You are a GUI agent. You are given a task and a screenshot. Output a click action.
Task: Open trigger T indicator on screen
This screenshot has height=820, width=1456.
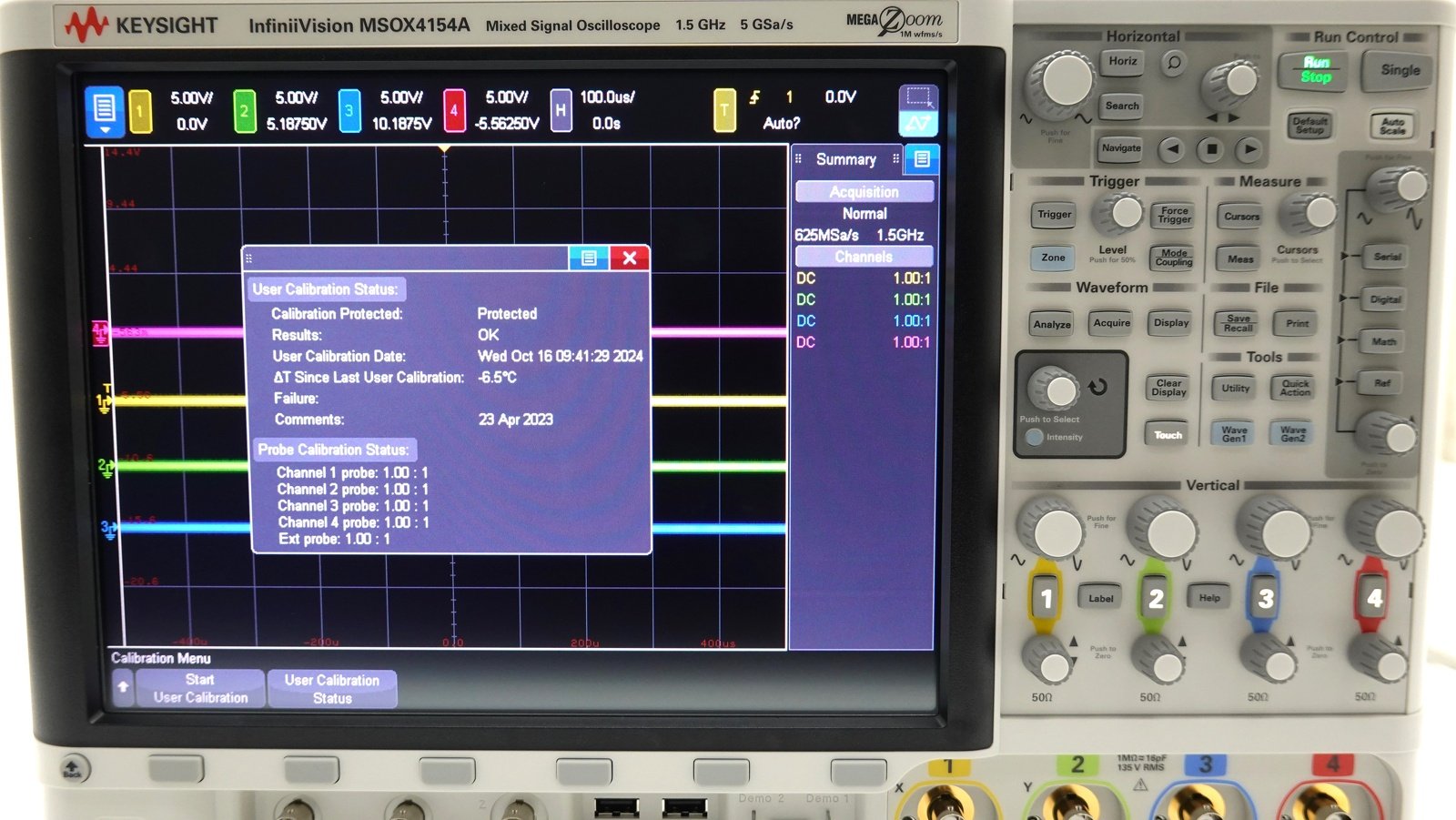(x=724, y=111)
